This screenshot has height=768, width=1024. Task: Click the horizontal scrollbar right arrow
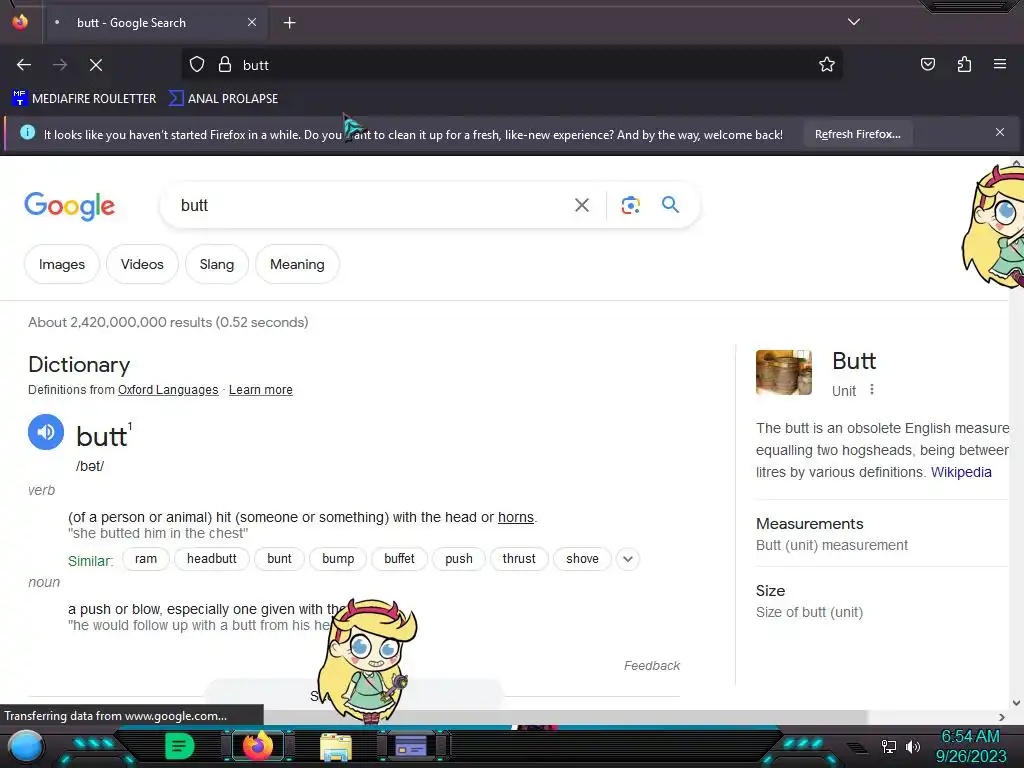tap(1002, 717)
